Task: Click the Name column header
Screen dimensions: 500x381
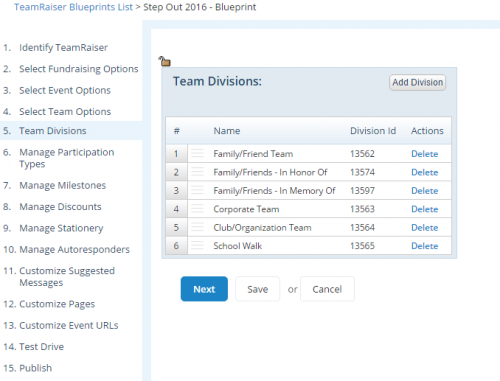Action: tap(227, 131)
